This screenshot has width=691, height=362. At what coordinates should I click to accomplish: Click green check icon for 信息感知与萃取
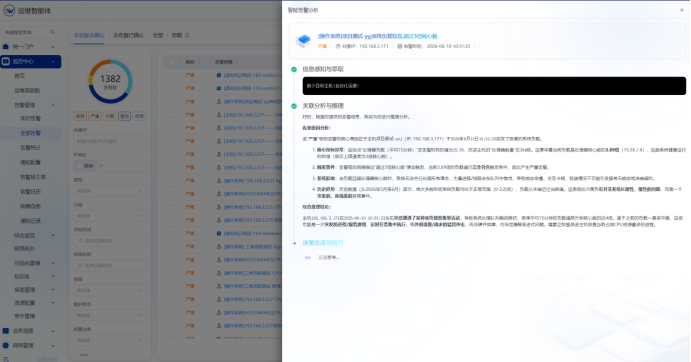point(294,69)
